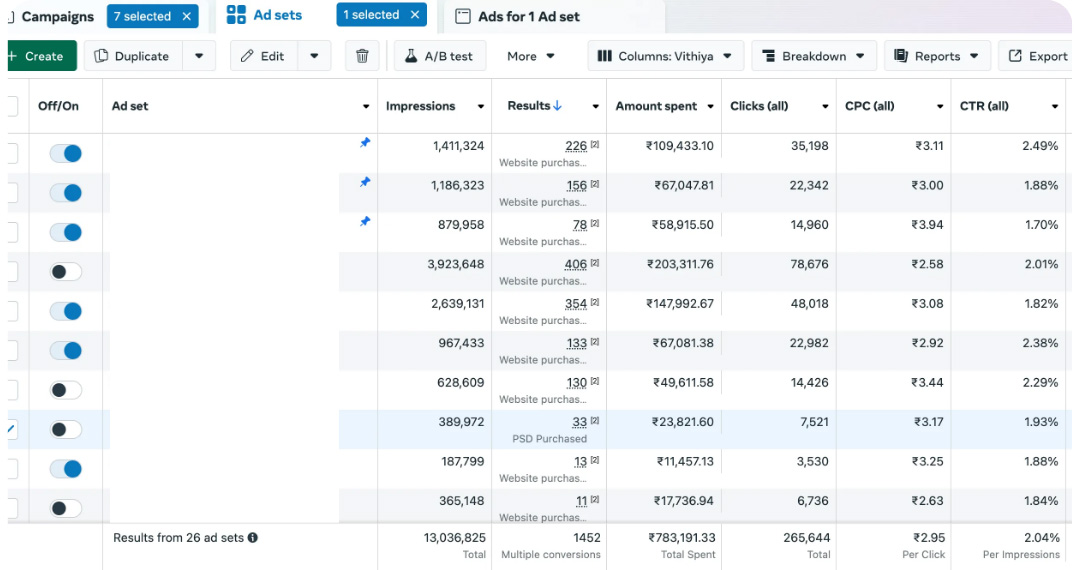1080x570 pixels.
Task: Click the trash delete icon
Action: pos(362,56)
